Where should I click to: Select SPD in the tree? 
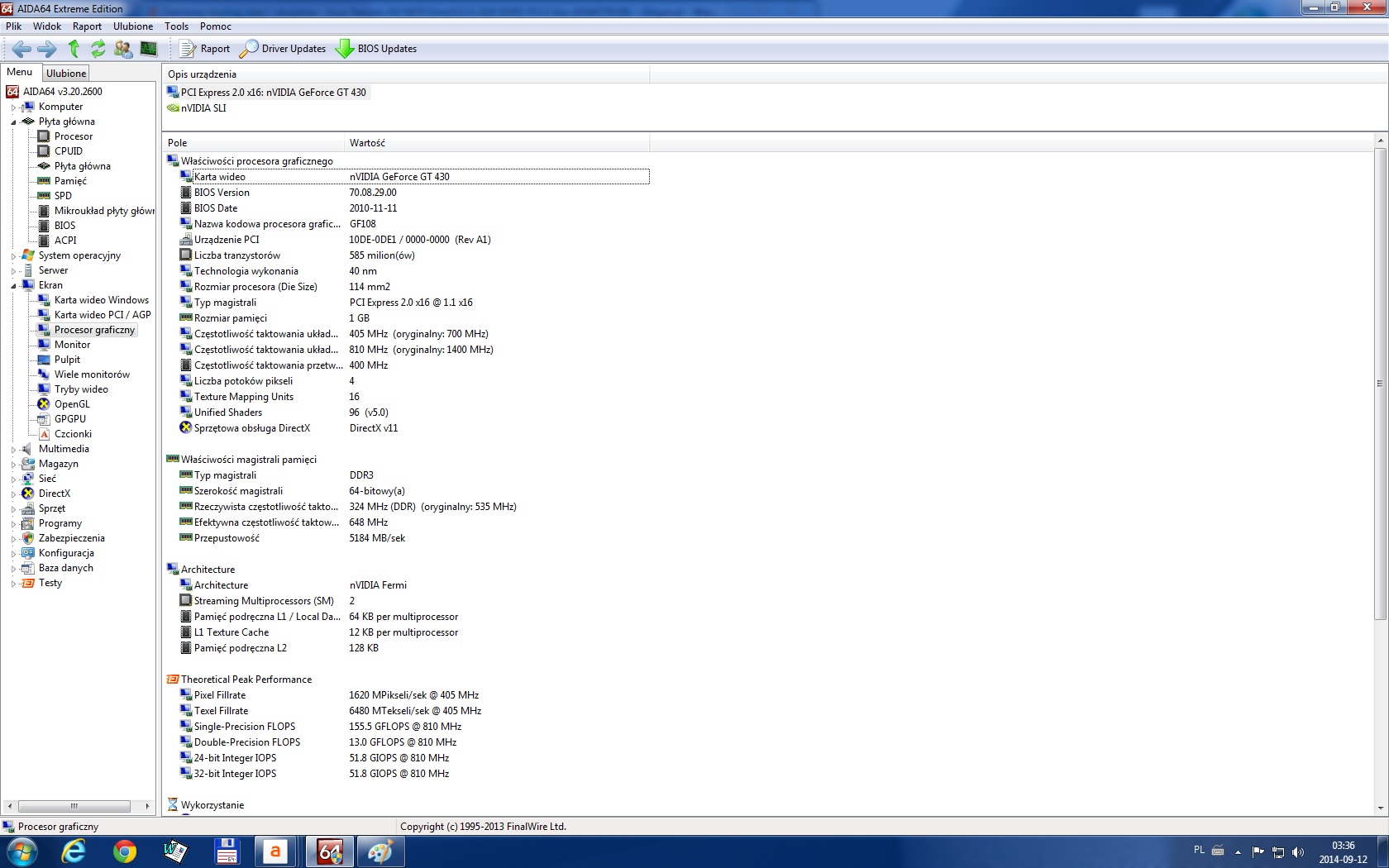point(63,196)
